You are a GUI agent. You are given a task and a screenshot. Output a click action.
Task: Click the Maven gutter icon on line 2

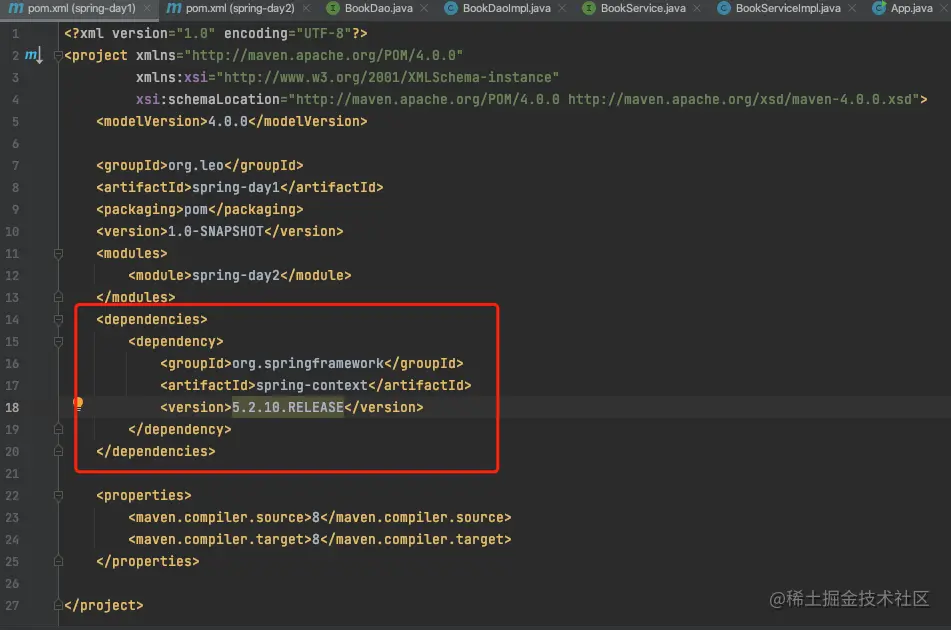point(33,56)
